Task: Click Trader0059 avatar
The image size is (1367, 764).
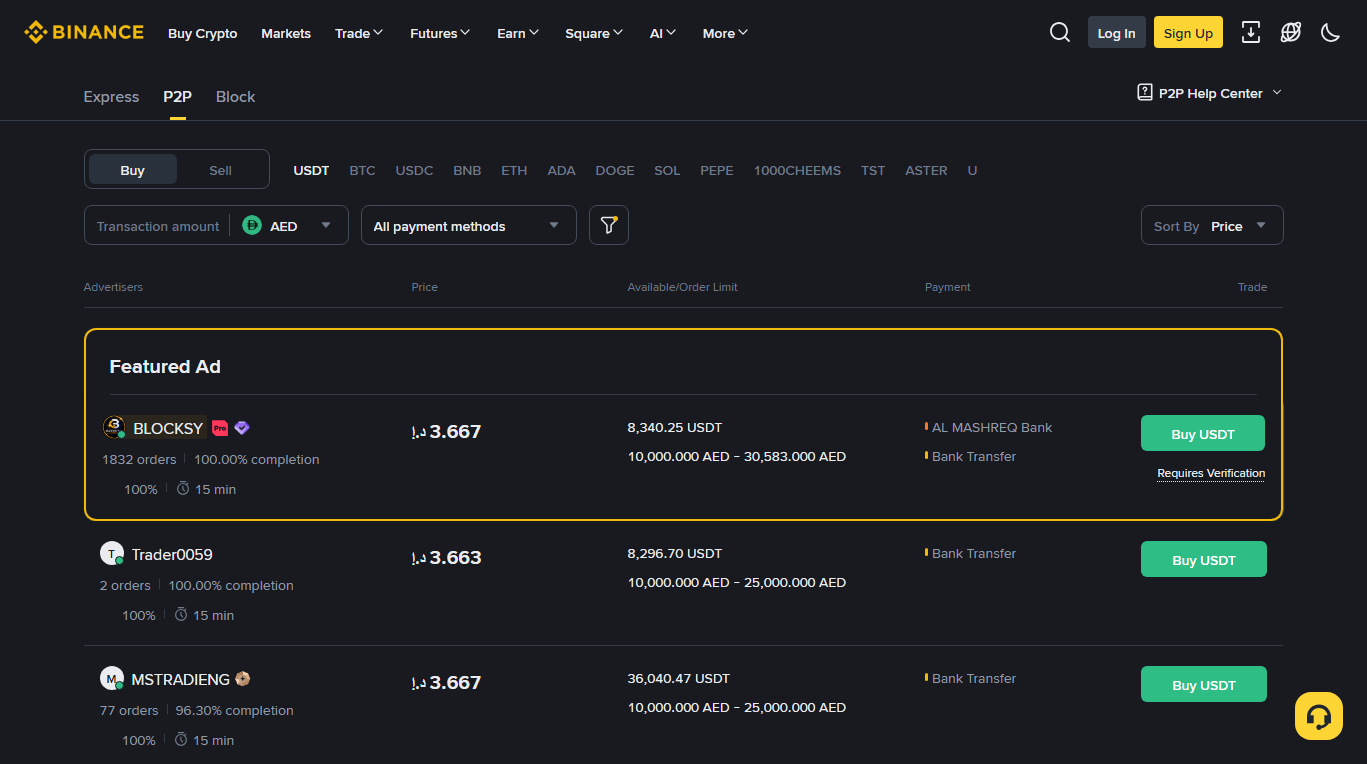Action: coord(112,554)
